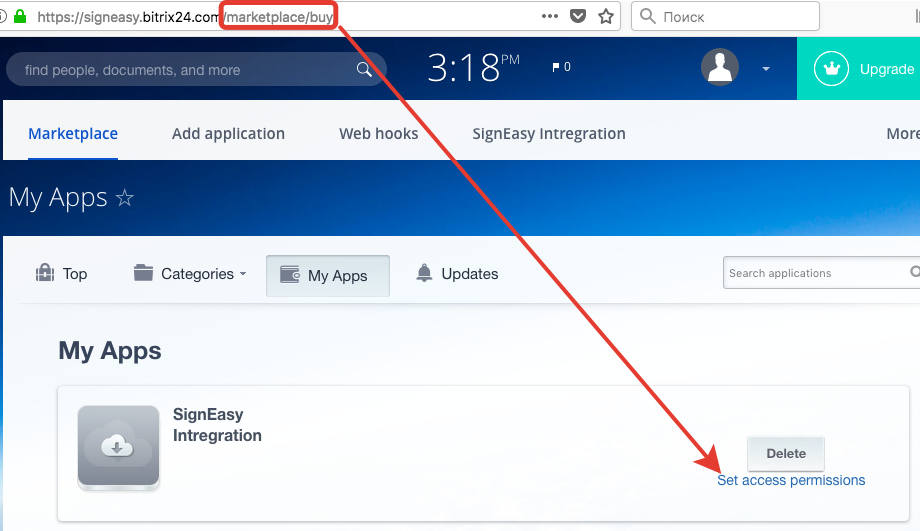This screenshot has width=920, height=531.
Task: Add My Apps page to favorites star
Action: point(124,198)
